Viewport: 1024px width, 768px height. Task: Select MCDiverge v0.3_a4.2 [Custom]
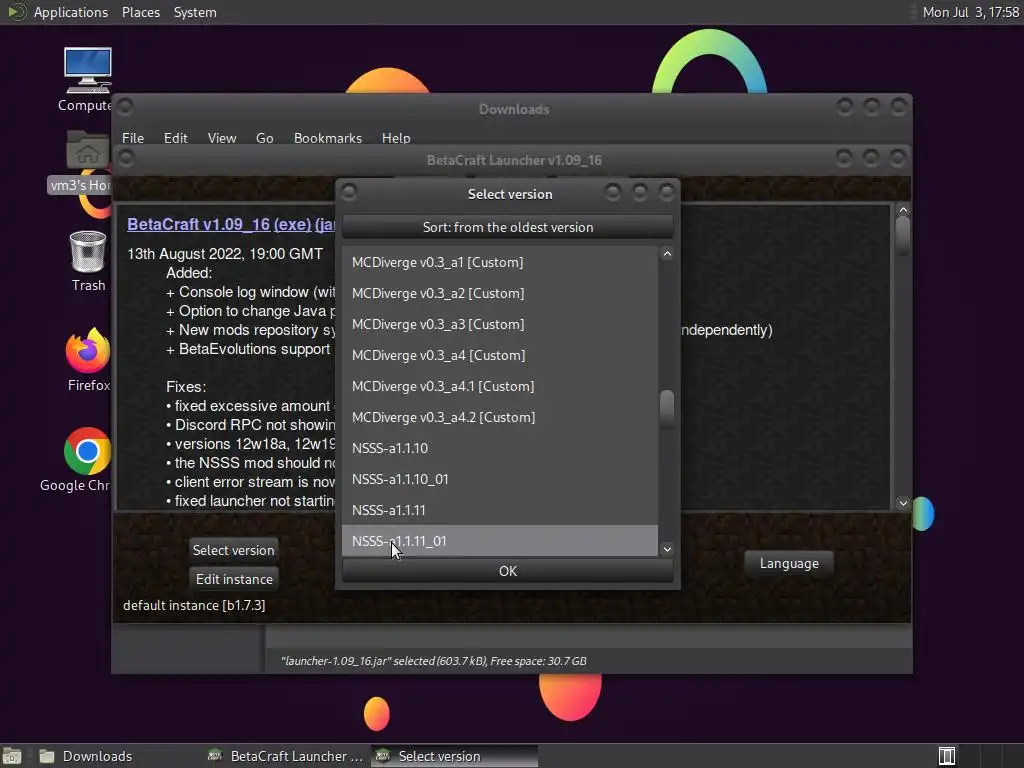pyautogui.click(x=500, y=417)
